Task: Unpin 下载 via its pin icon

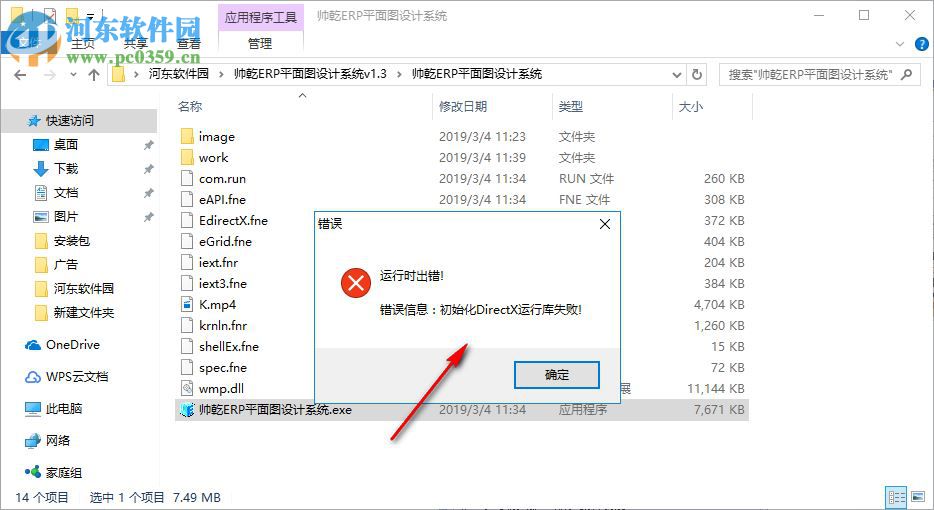Action: tap(148, 169)
